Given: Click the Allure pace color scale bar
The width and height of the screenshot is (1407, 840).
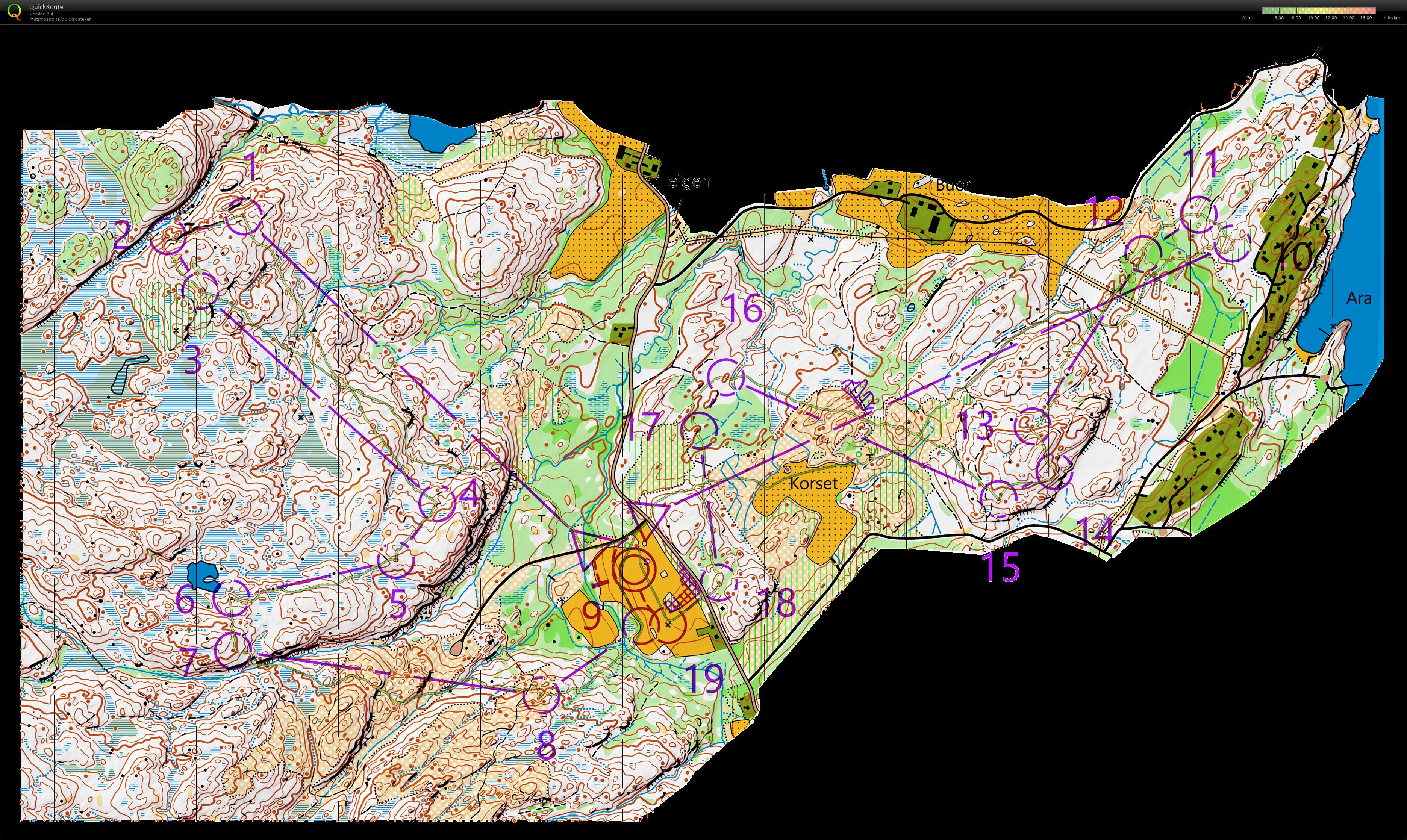Looking at the screenshot, I should click(x=1318, y=10).
